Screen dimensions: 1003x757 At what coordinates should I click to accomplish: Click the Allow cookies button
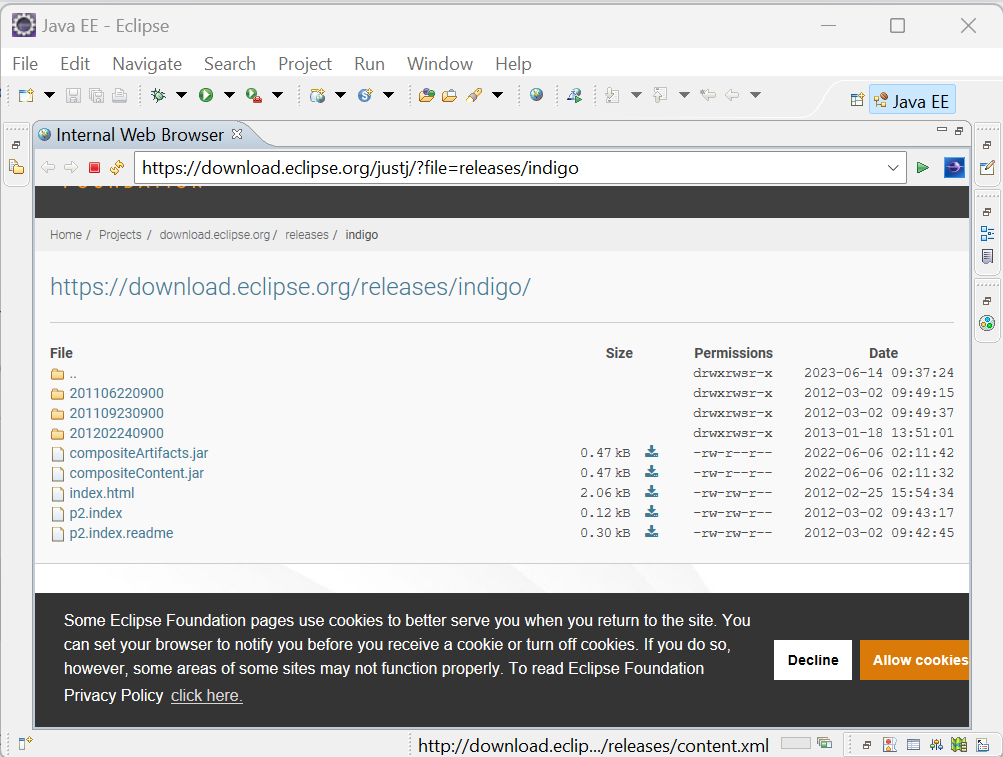pyautogui.click(x=915, y=660)
